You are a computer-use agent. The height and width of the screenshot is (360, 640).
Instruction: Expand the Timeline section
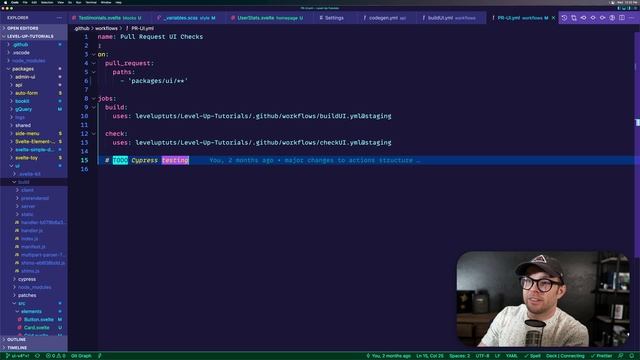pos(33,348)
